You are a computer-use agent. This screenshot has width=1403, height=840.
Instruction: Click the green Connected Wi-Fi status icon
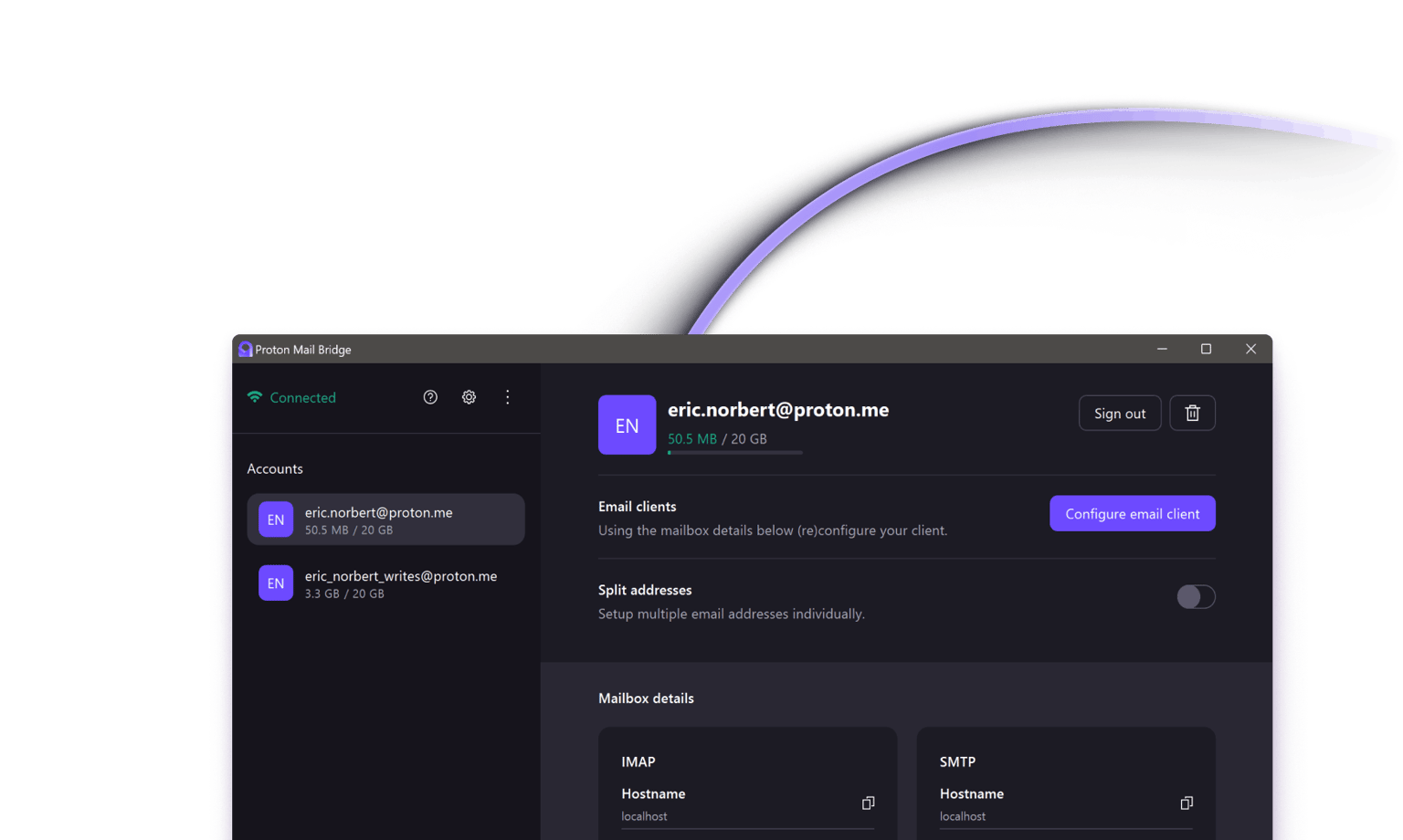[255, 397]
